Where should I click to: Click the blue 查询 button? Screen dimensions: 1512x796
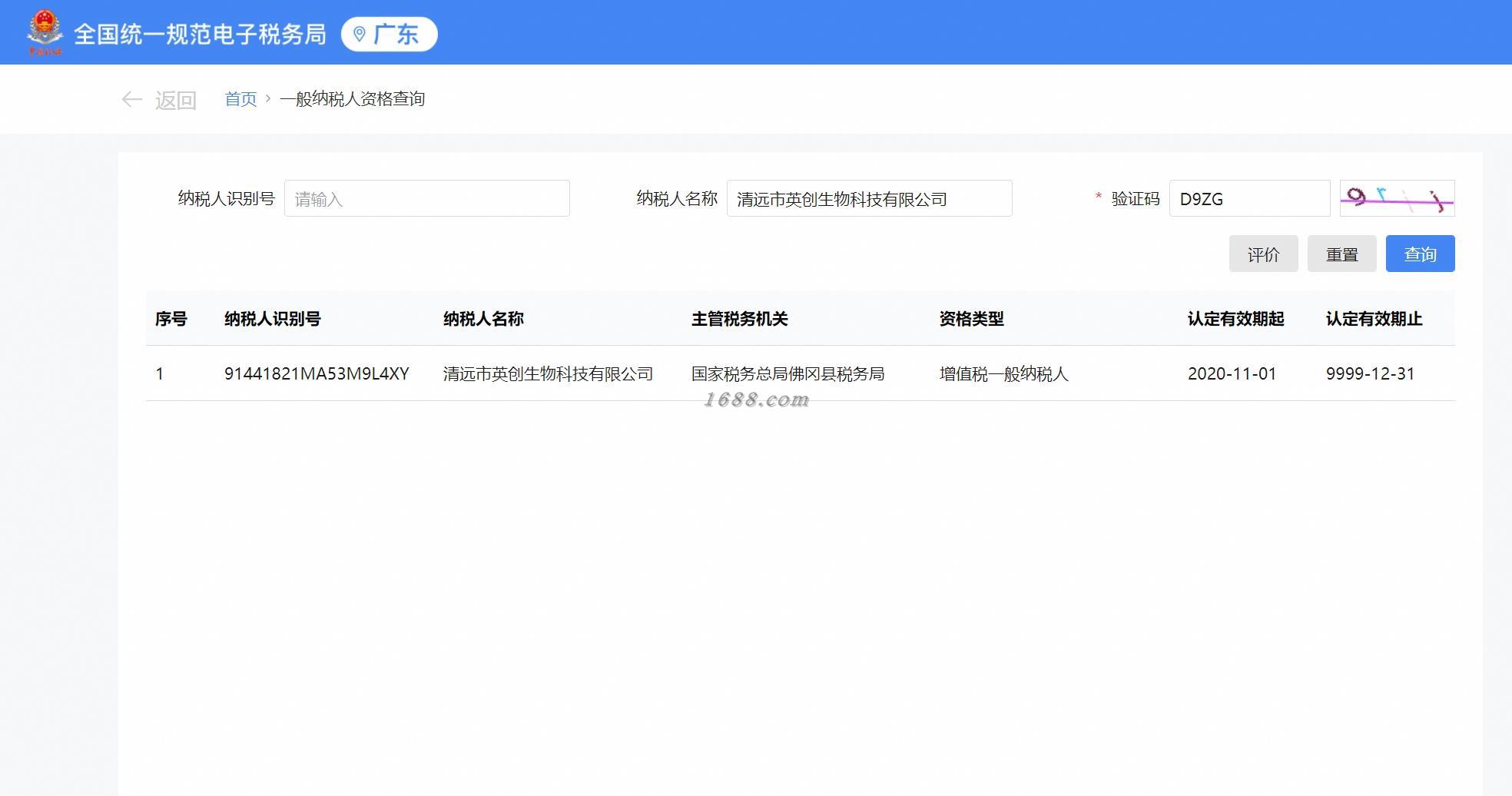(1421, 254)
